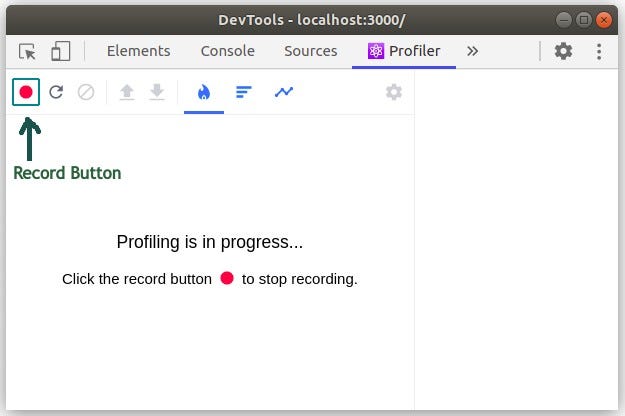
Task: Maximize the DevTools window
Action: pos(584,20)
